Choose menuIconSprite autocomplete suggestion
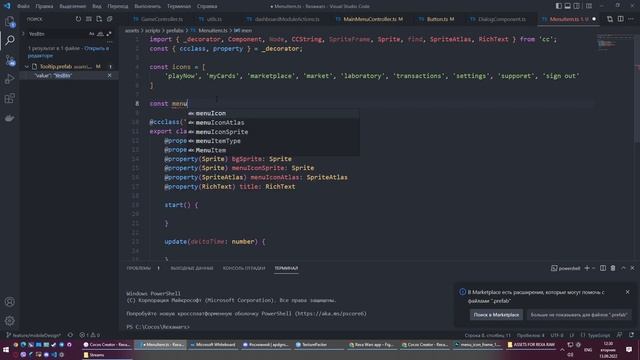The image size is (640, 360). coord(273,132)
